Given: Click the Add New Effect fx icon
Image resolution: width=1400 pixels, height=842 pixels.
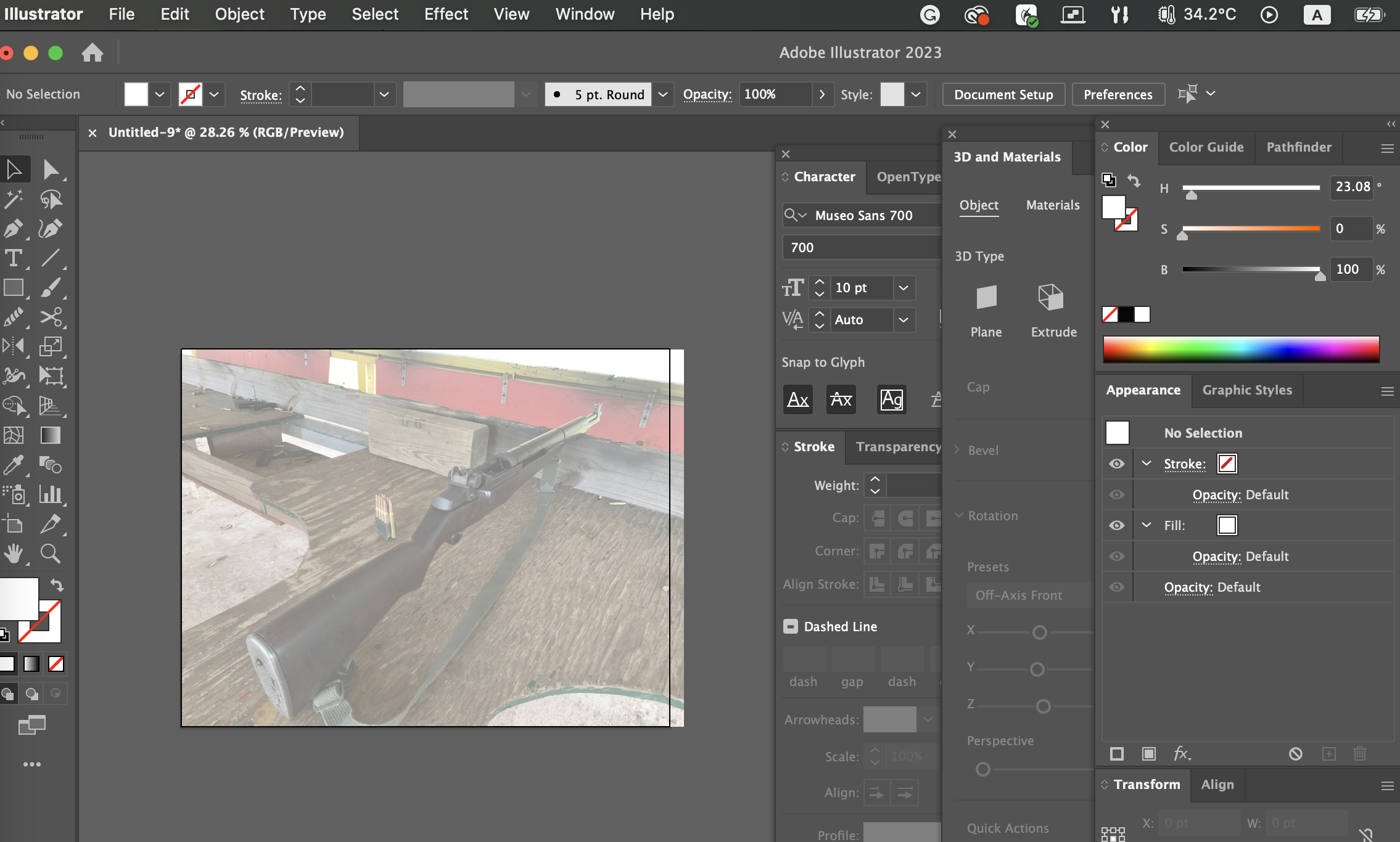Looking at the screenshot, I should [x=1181, y=754].
